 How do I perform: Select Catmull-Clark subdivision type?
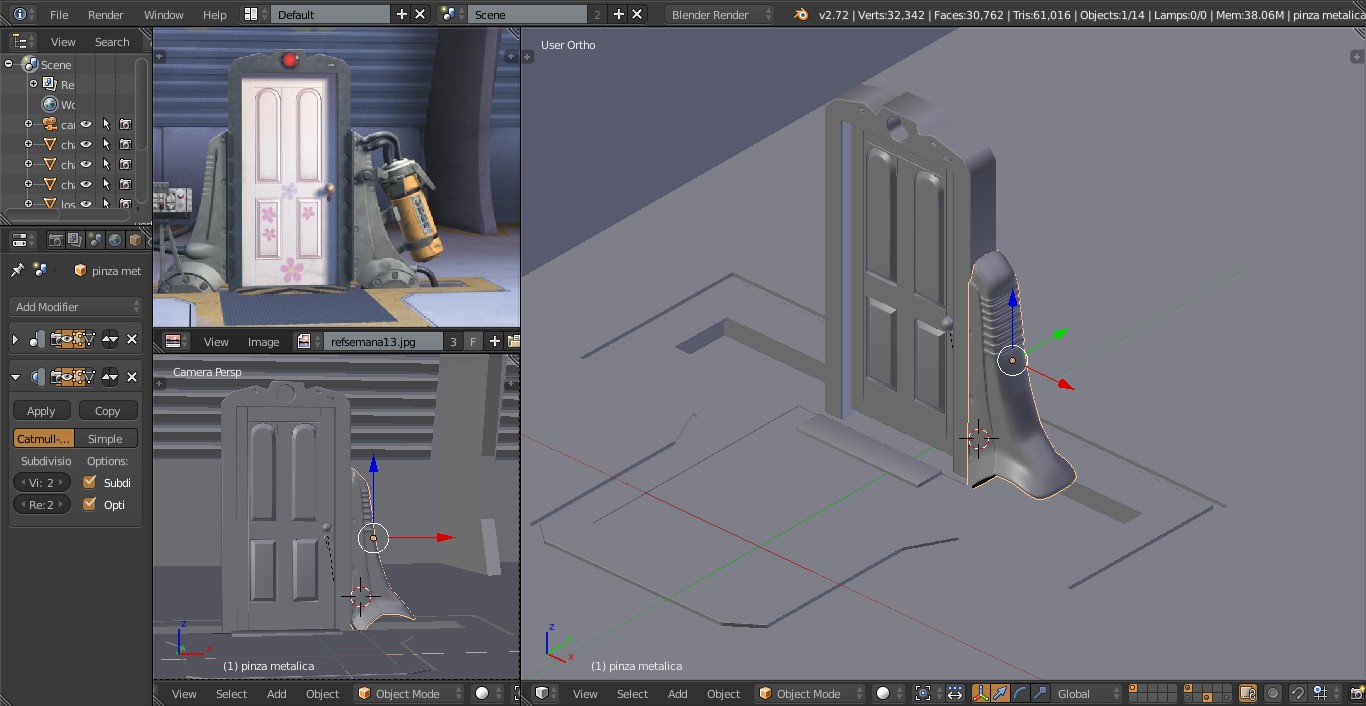[44, 438]
